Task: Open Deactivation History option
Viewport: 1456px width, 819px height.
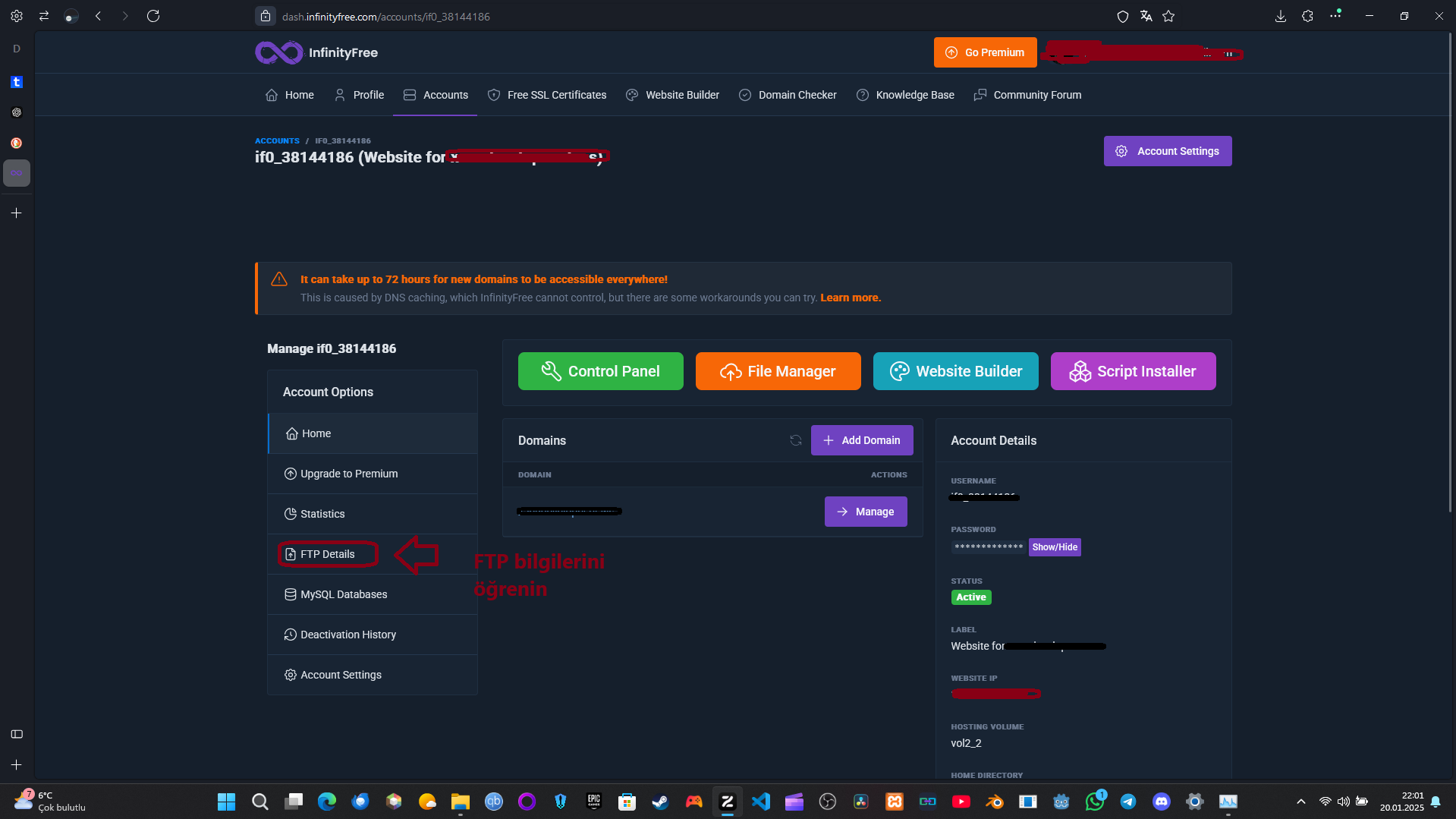Action: click(373, 635)
